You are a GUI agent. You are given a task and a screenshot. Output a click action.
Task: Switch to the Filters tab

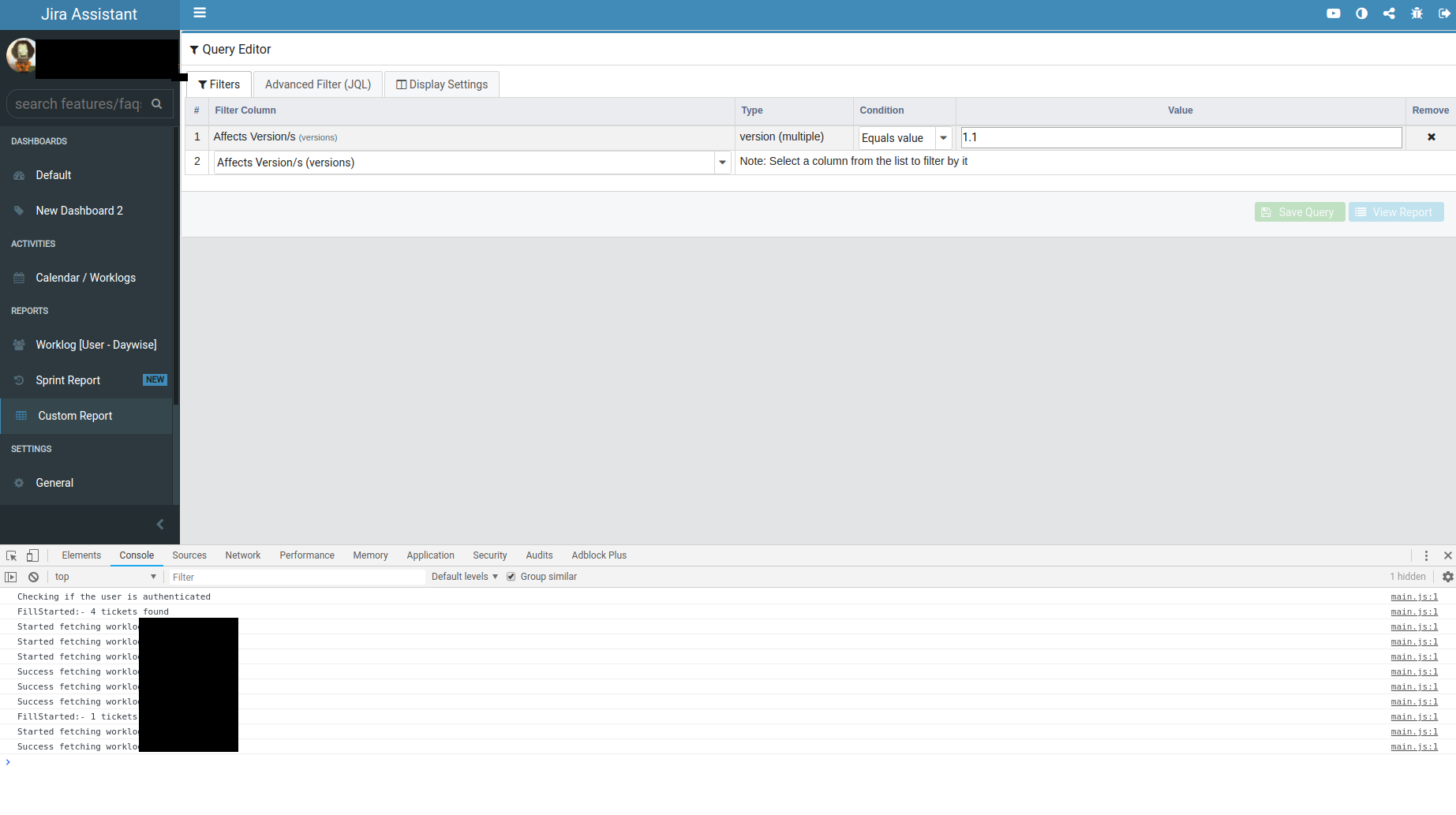click(219, 84)
